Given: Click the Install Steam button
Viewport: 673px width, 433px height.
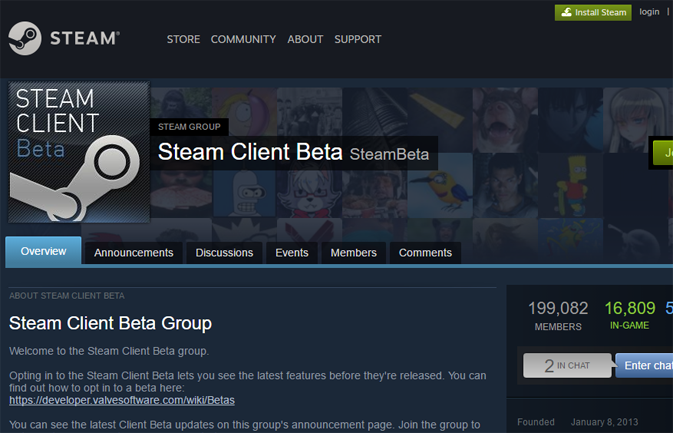Looking at the screenshot, I should click(593, 12).
